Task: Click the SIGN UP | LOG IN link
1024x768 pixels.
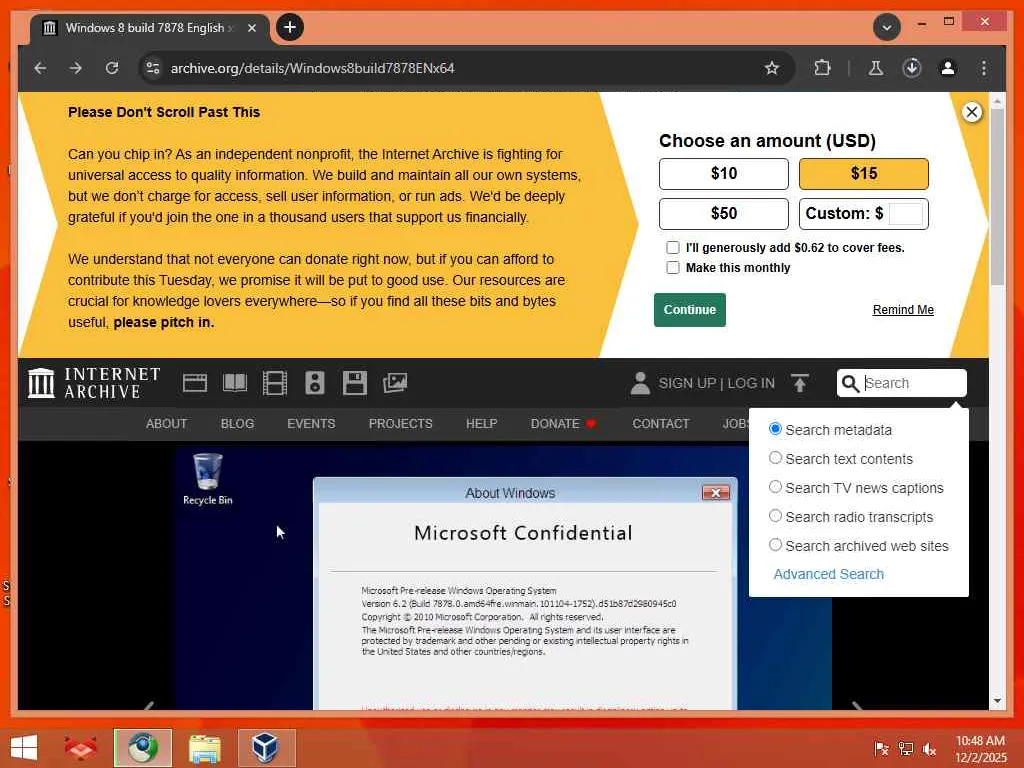Action: click(716, 383)
